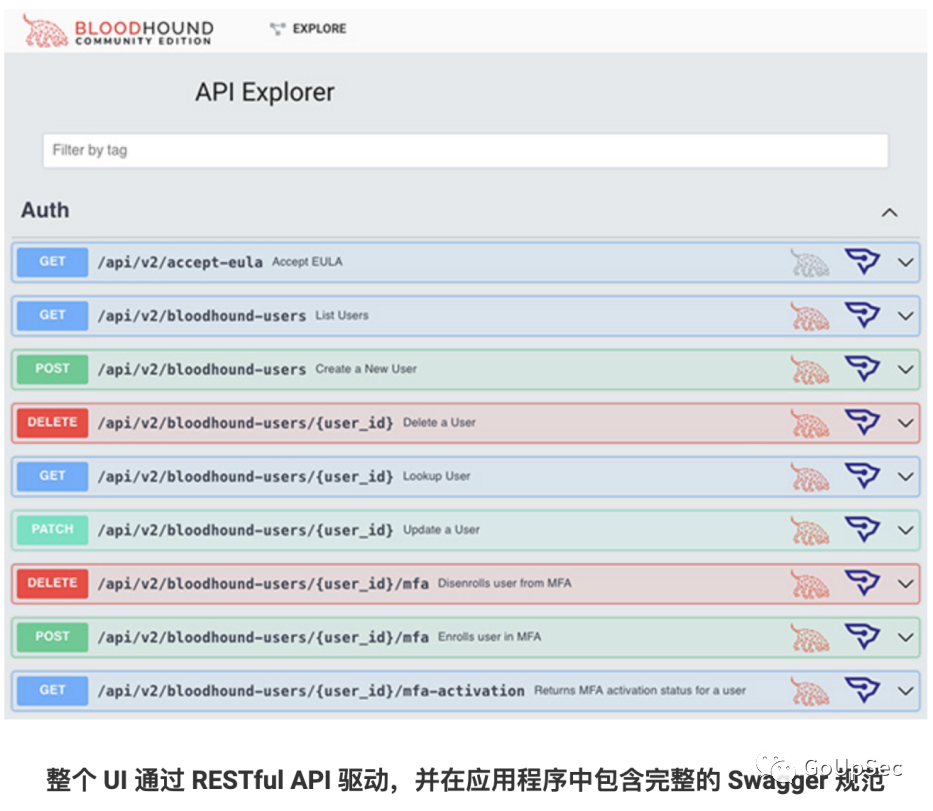Image resolution: width=933 pixels, height=811 pixels.
Task: Click the Filter by tag field
Action: [x=465, y=151]
